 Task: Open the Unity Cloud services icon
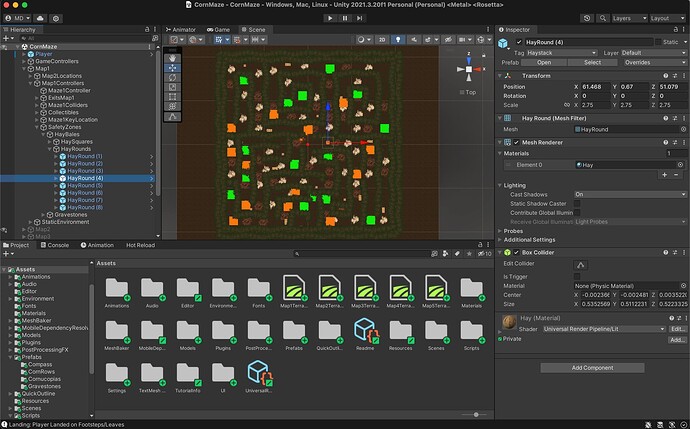point(40,18)
